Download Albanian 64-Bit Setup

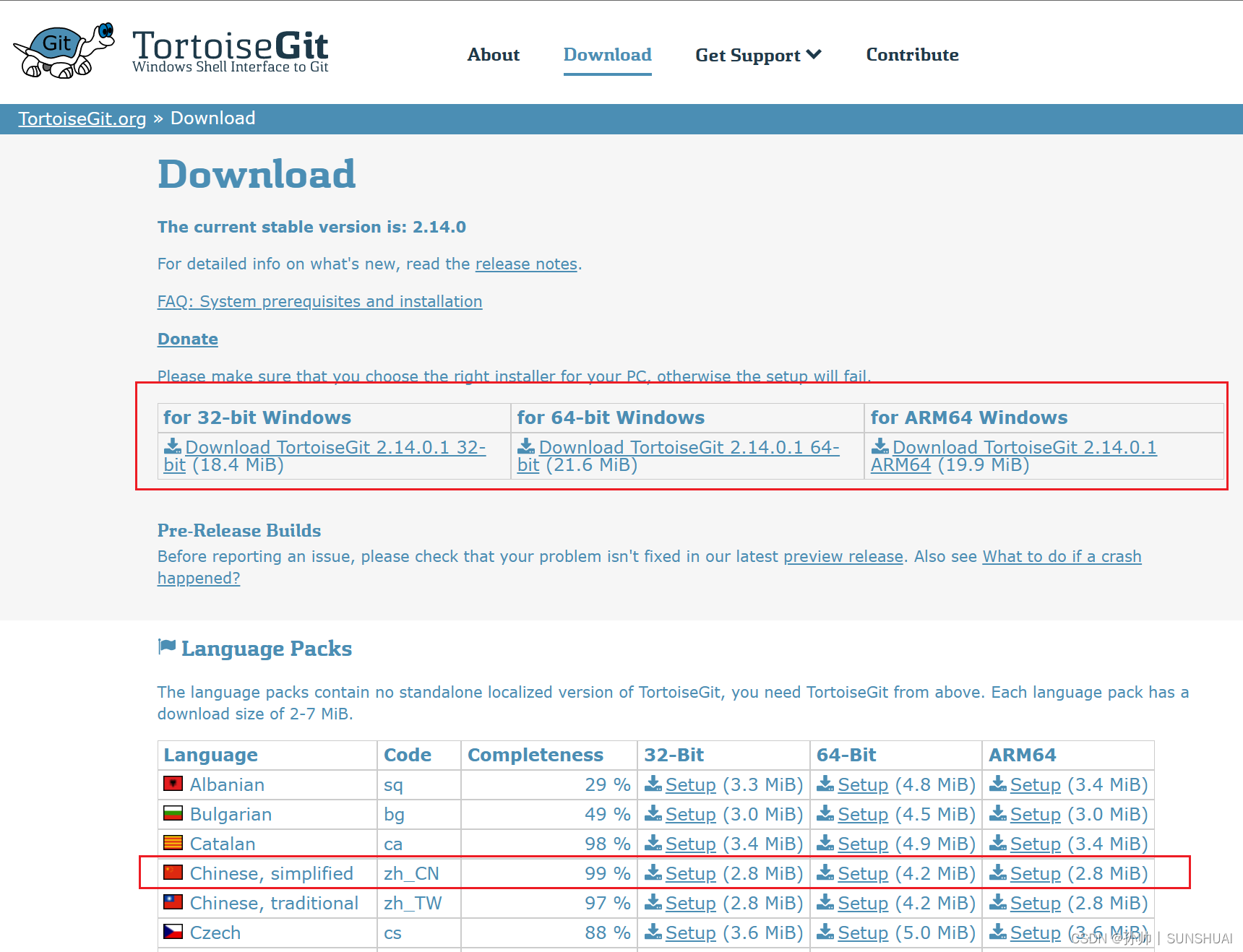coord(863,785)
